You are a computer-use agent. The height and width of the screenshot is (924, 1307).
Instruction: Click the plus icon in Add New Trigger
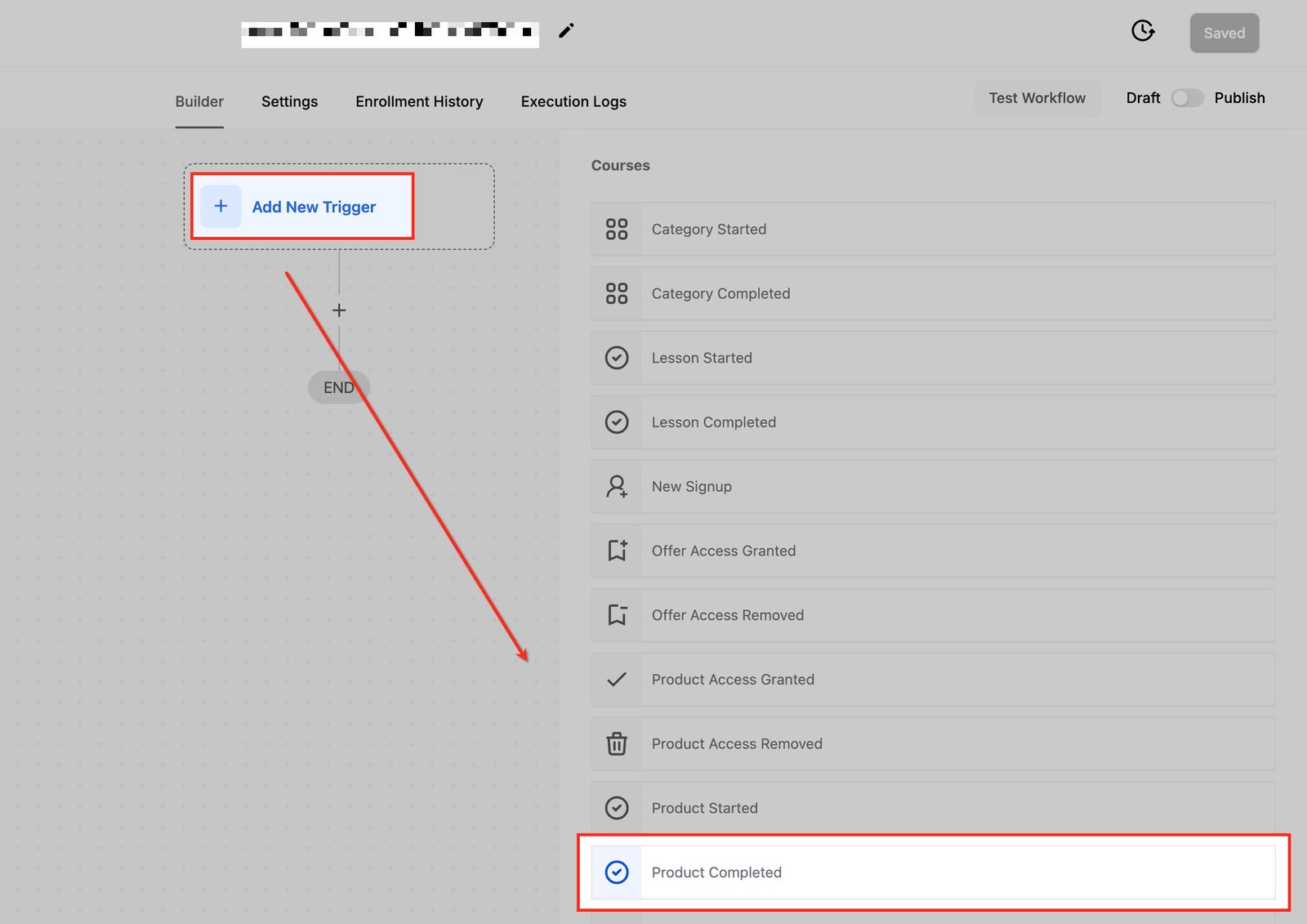221,207
